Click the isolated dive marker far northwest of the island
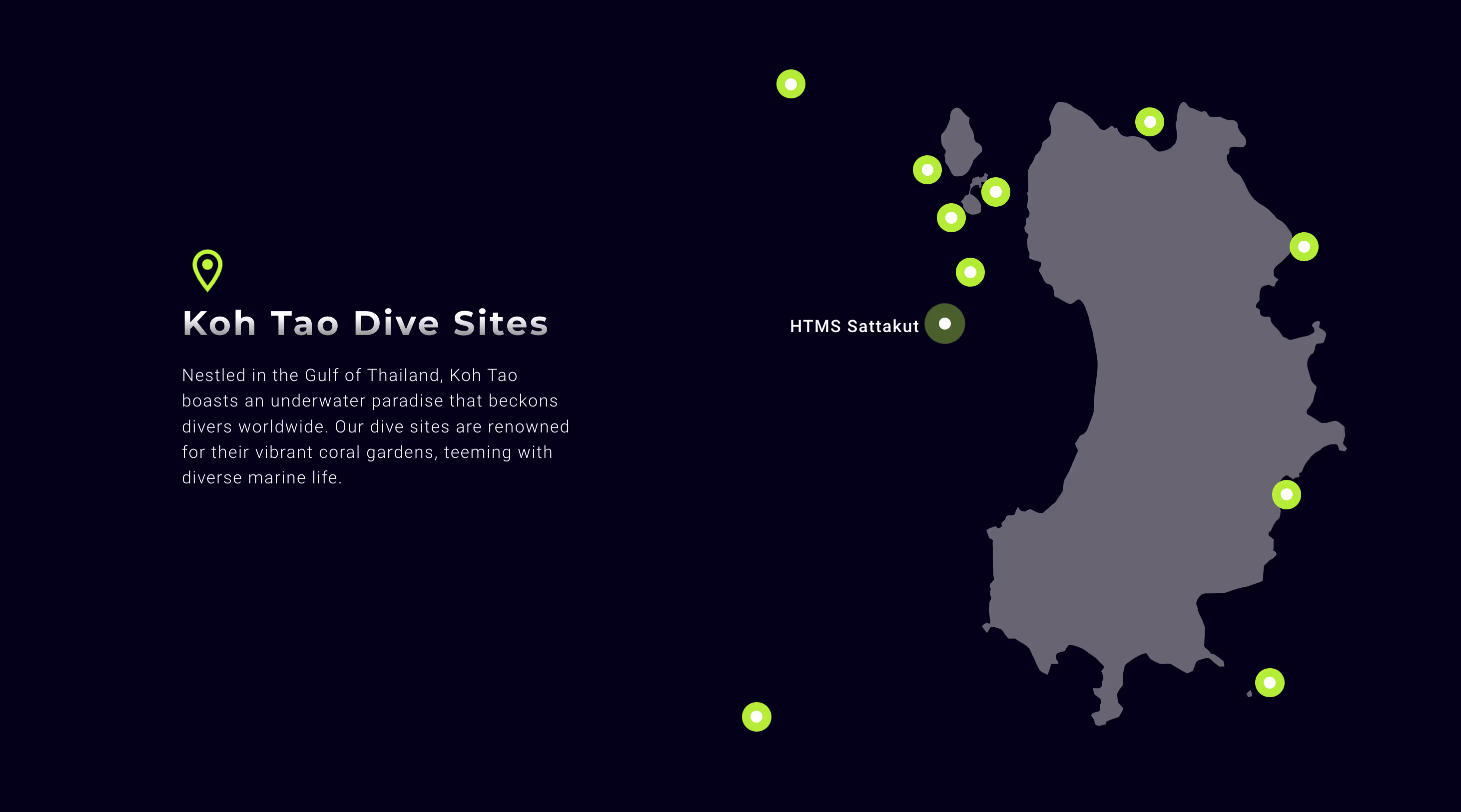The image size is (1461, 812). [790, 84]
